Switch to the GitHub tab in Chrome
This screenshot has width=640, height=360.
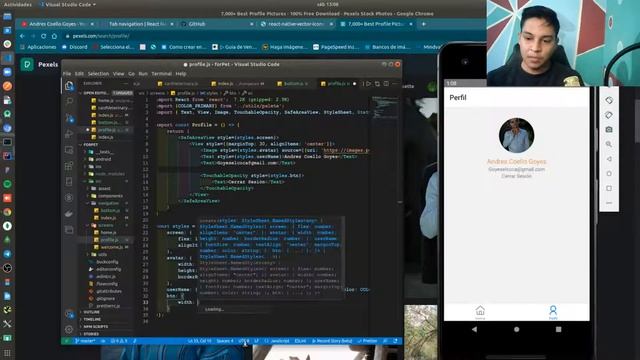216,24
